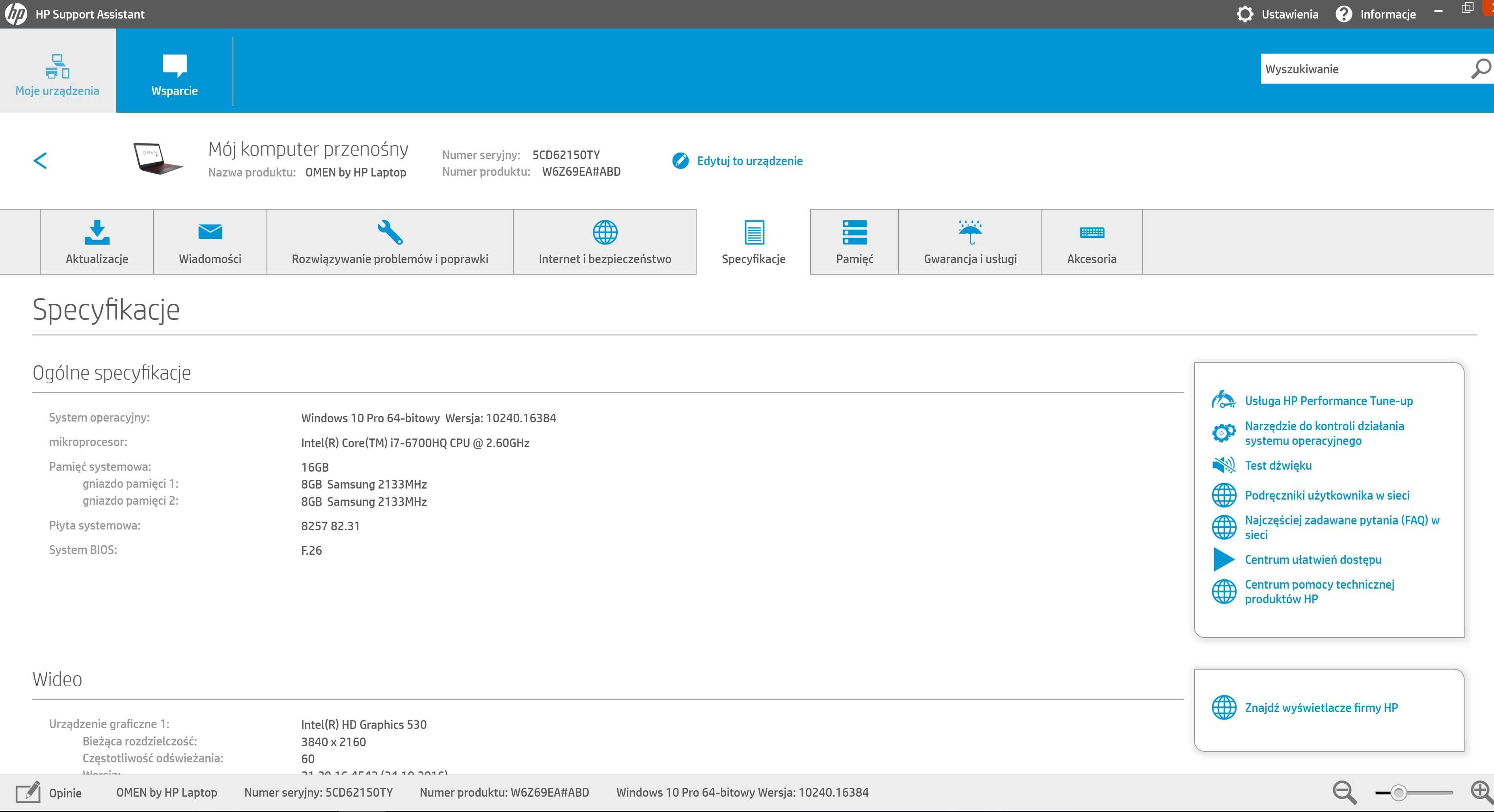Click Windows 10 Pro 64-bitowy system value
Image resolution: width=1494 pixels, height=812 pixels.
428,418
